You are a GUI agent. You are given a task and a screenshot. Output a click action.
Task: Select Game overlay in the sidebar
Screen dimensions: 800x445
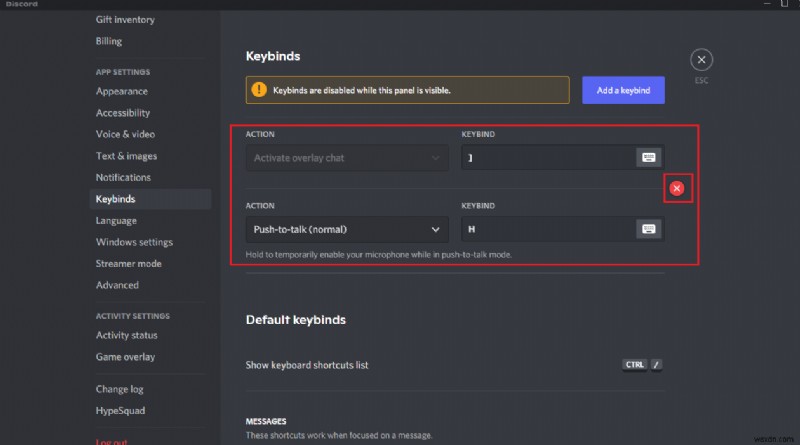[125, 357]
